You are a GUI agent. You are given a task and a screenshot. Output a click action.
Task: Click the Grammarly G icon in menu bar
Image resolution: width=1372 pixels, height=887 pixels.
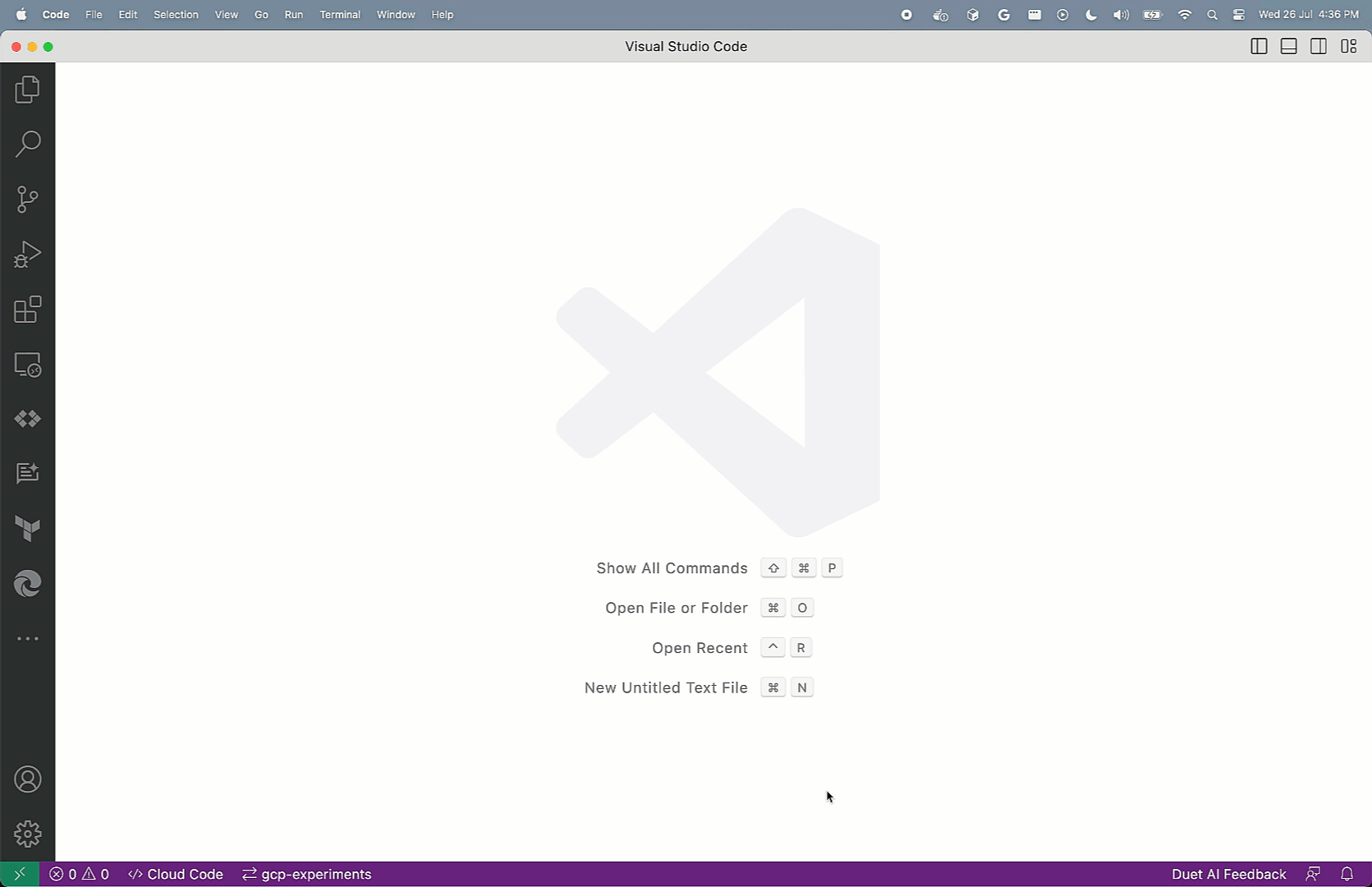(x=1003, y=15)
